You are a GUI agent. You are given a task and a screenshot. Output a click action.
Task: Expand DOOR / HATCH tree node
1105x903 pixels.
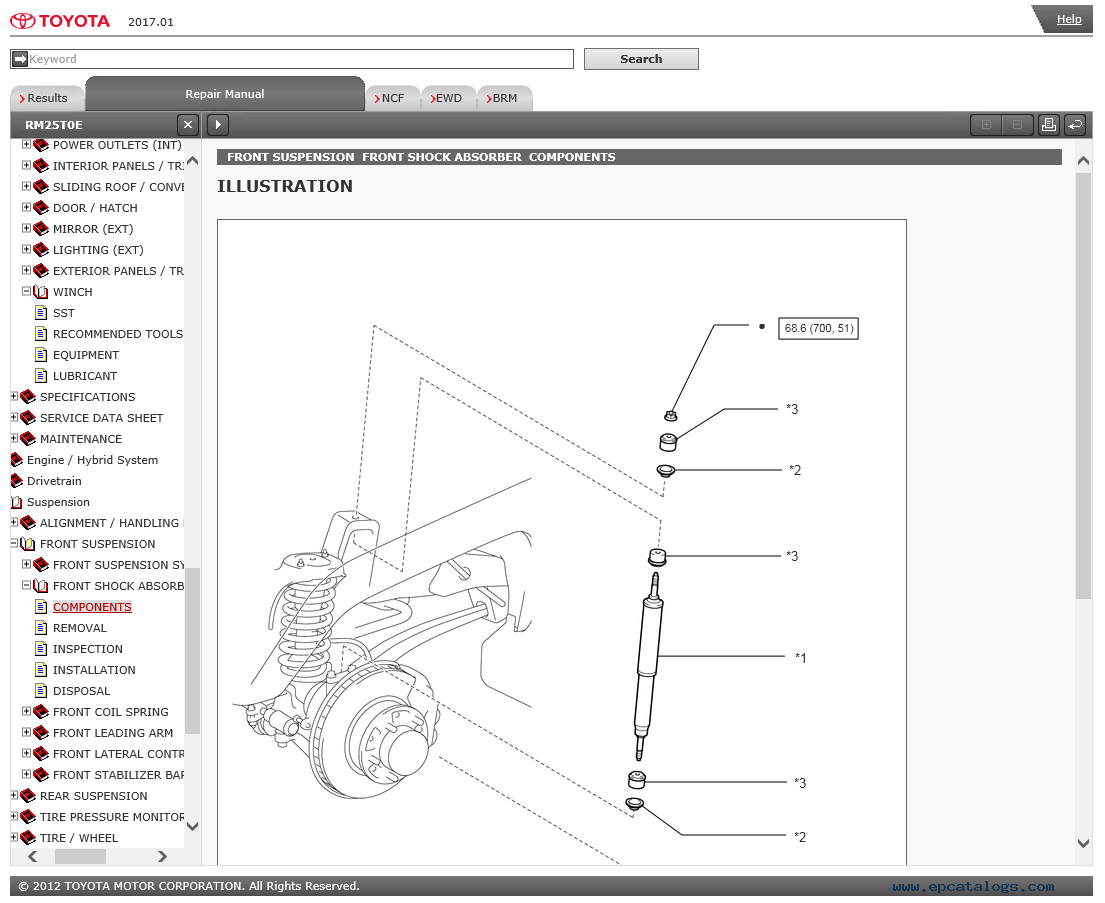click(x=26, y=207)
